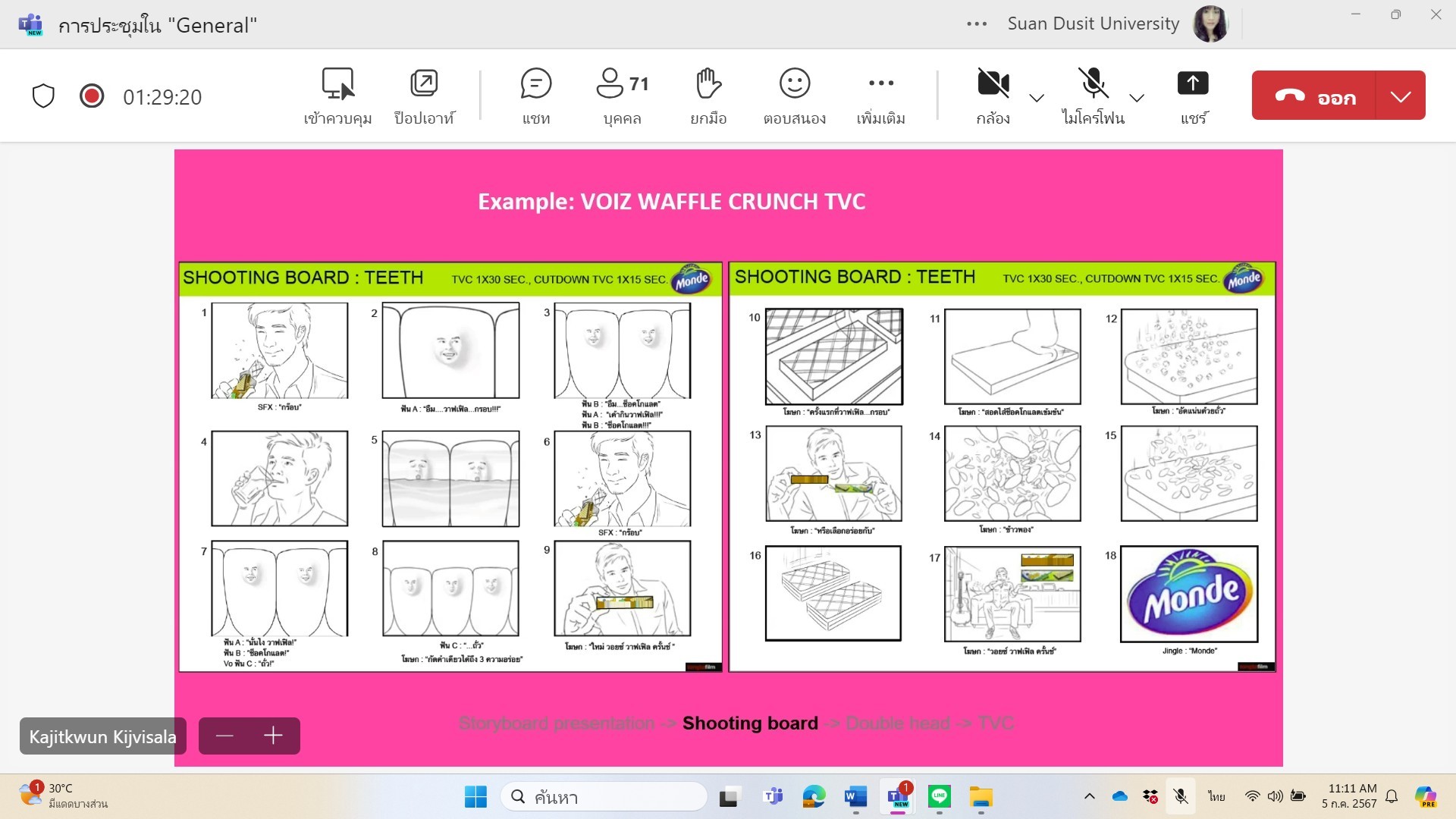The image size is (1456, 819).
Task: Unmute the microphone (ไมโครโฟน)
Action: (x=1094, y=96)
